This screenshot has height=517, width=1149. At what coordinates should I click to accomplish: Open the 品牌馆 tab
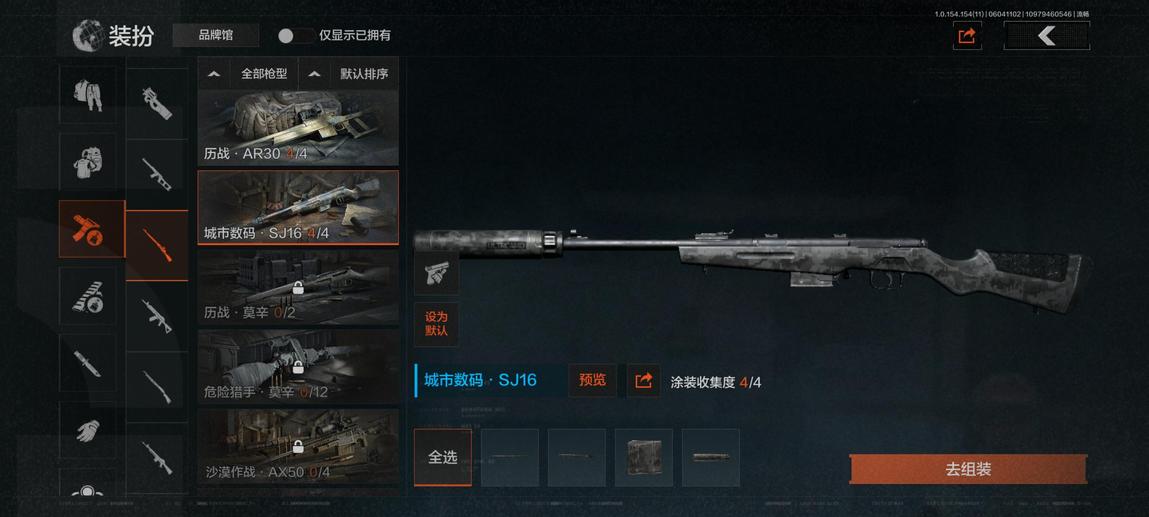[215, 35]
